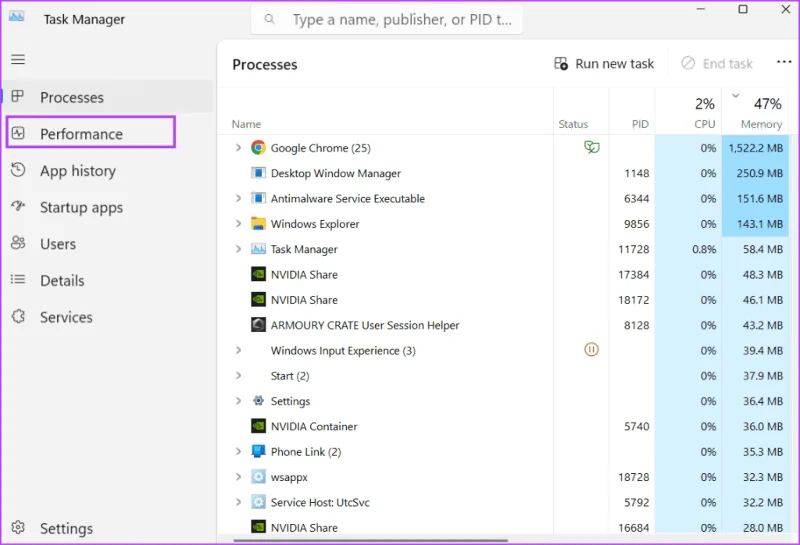The image size is (800, 545).
Task: Click the Google Chrome process icon
Action: pyautogui.click(x=258, y=148)
